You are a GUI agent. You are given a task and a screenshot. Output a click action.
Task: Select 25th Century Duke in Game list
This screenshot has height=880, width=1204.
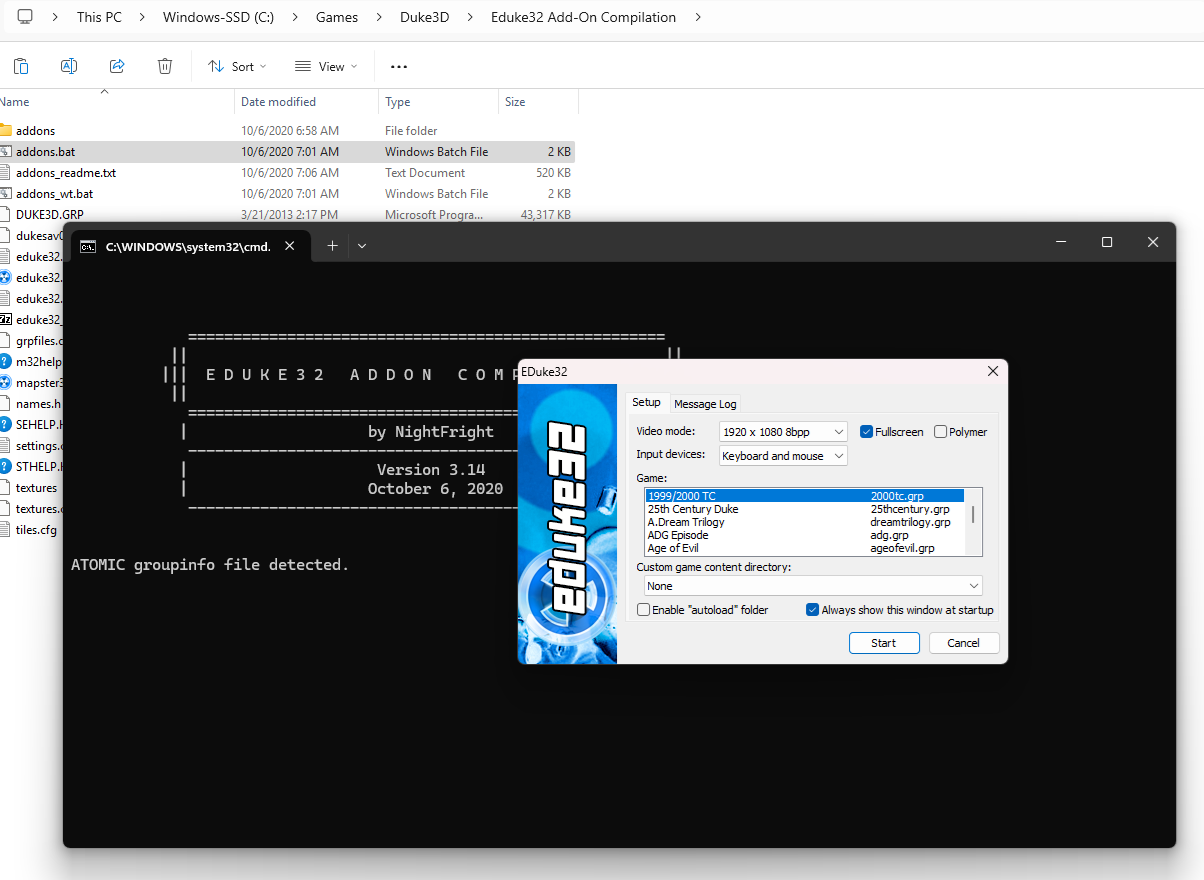(x=804, y=509)
